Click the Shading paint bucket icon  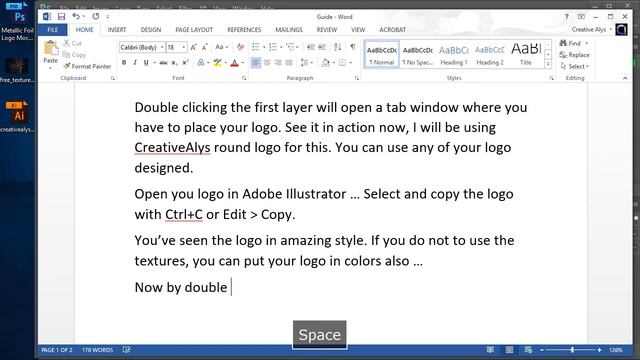[325, 63]
